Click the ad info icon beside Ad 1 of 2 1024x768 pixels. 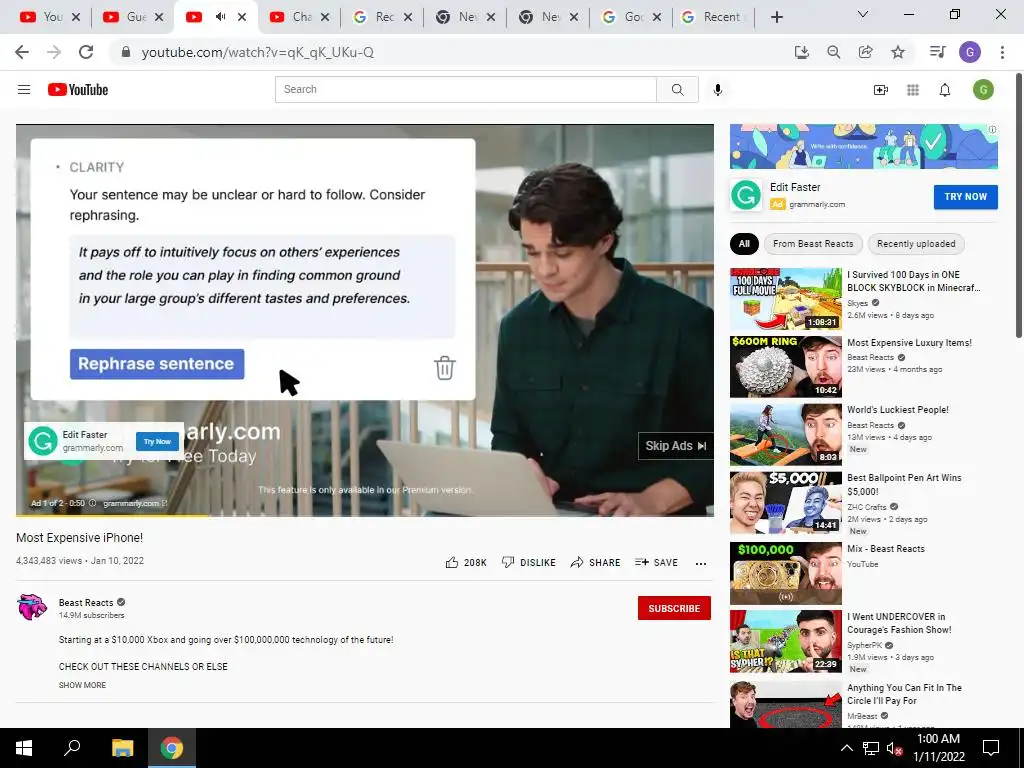pos(92,503)
